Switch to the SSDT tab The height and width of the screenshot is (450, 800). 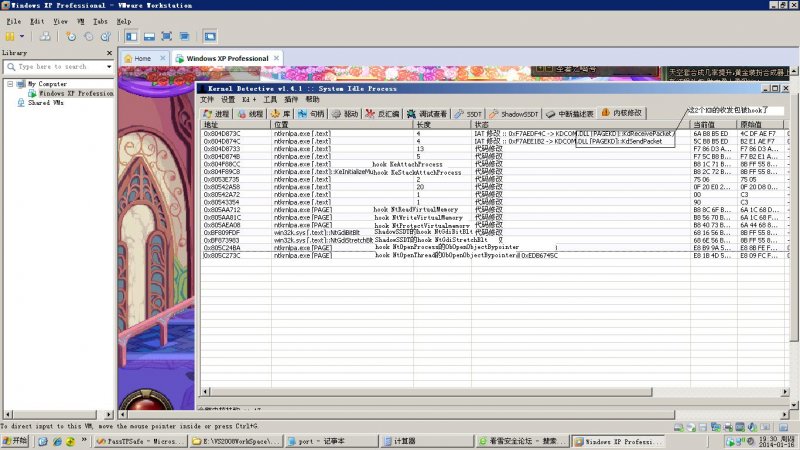click(x=468, y=114)
